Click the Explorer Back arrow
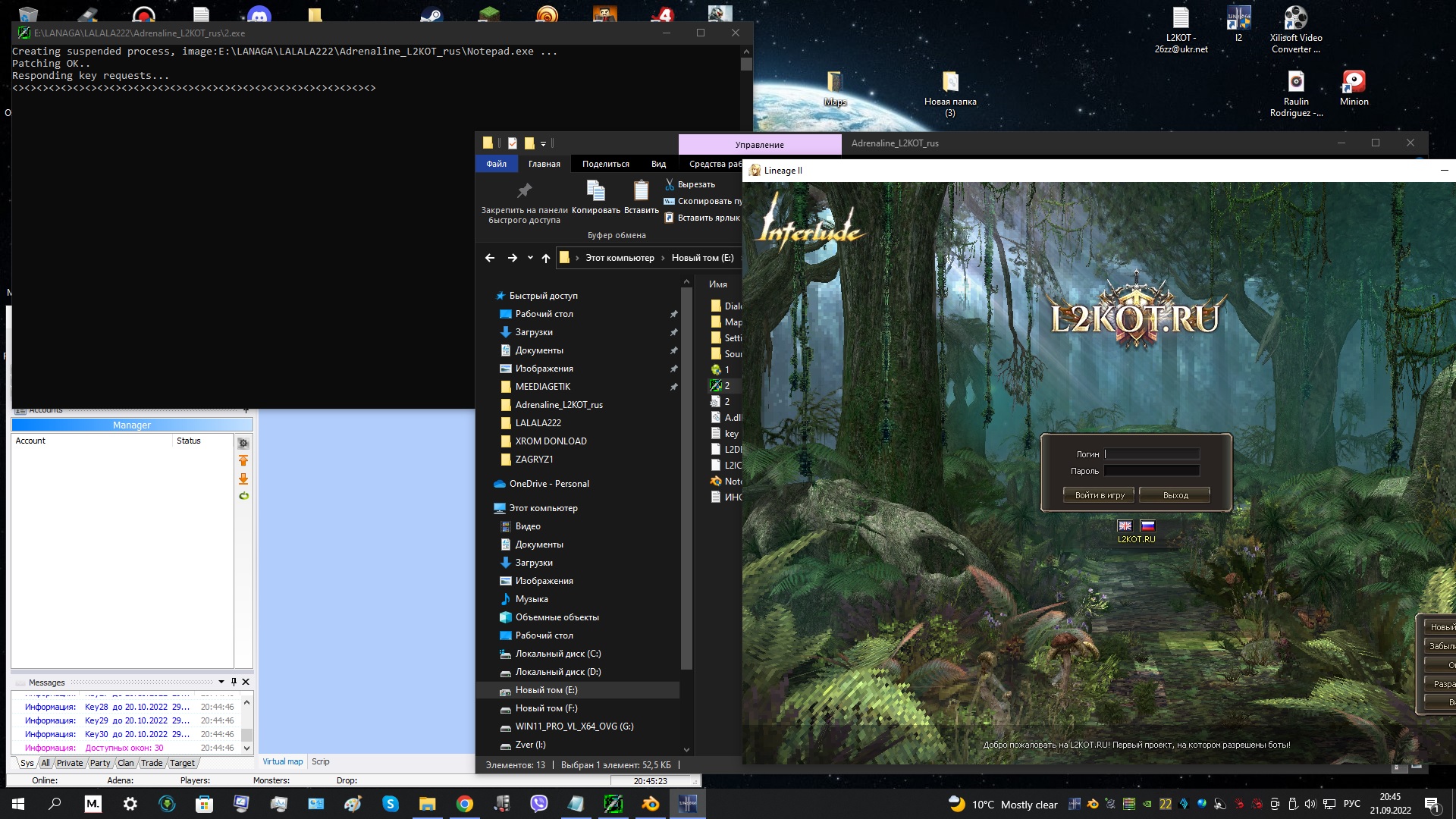The image size is (1456, 819). (x=490, y=258)
